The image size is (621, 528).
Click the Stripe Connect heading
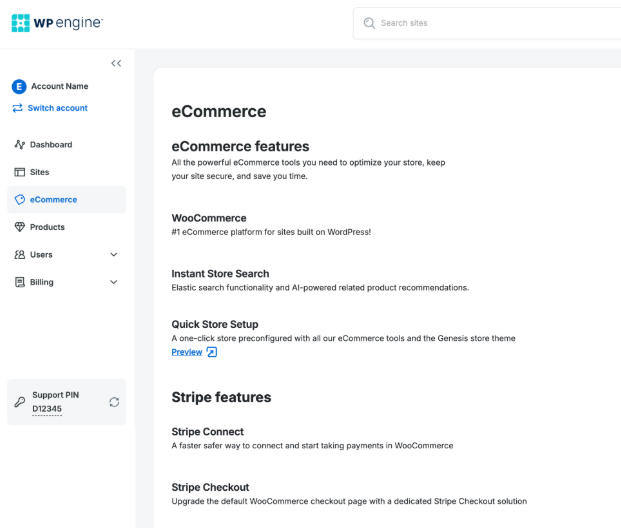point(208,431)
